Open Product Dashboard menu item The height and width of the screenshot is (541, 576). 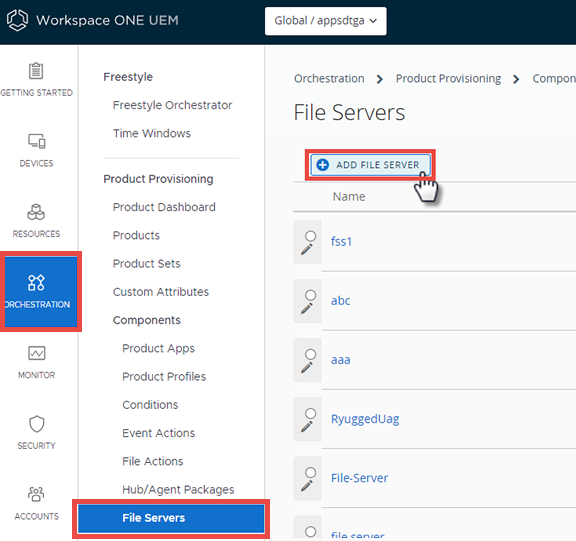click(x=164, y=207)
